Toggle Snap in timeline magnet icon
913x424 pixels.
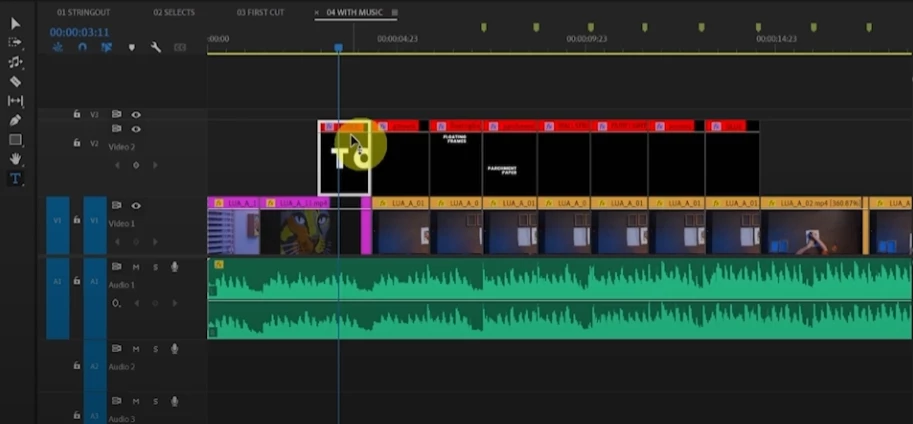click(x=82, y=47)
